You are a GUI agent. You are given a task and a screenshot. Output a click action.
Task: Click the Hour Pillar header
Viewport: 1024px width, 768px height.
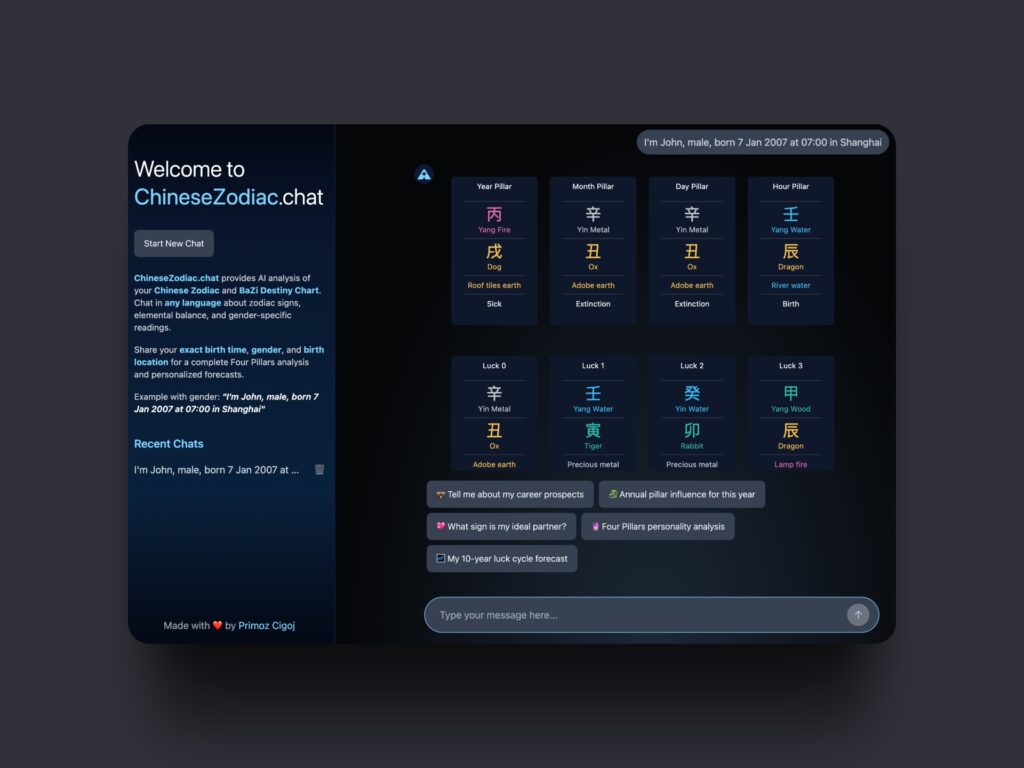[791, 186]
